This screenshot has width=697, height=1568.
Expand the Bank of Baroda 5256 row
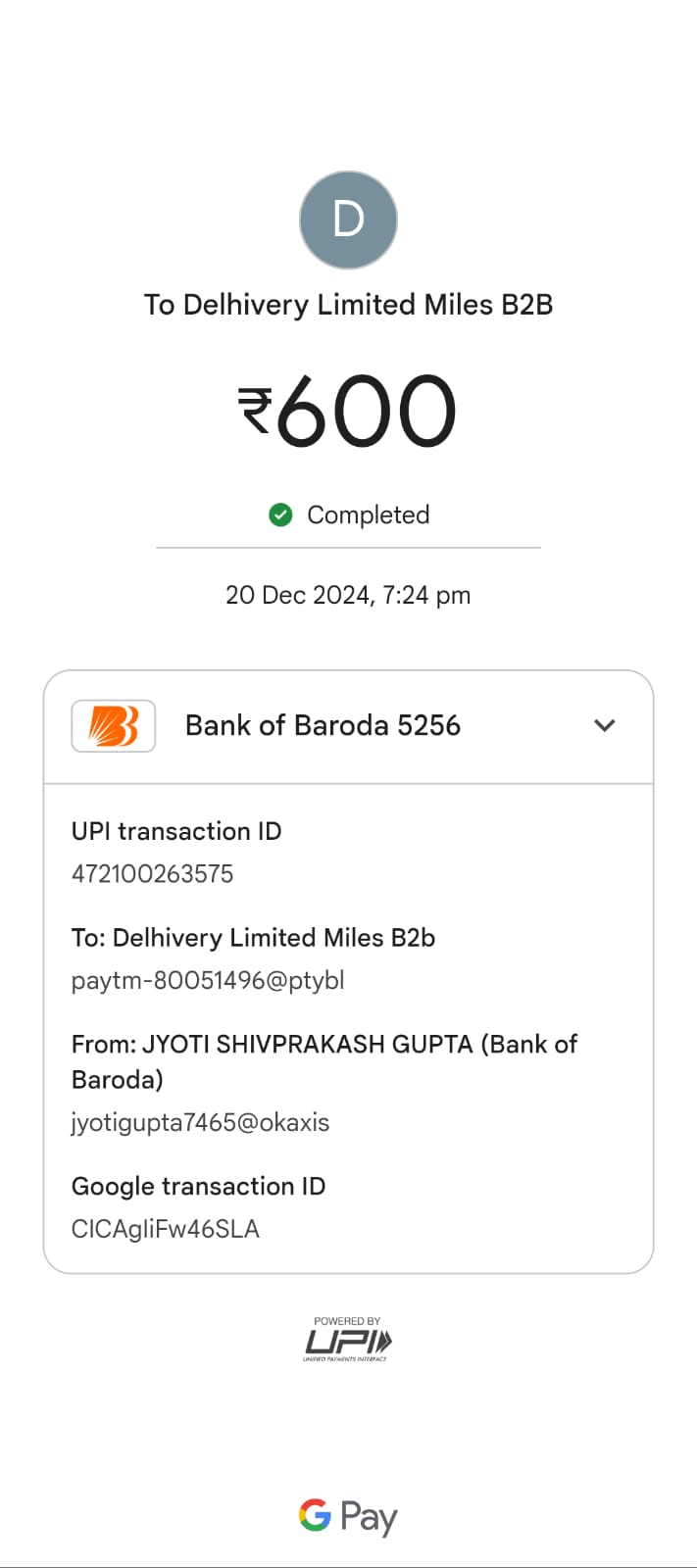tap(348, 726)
